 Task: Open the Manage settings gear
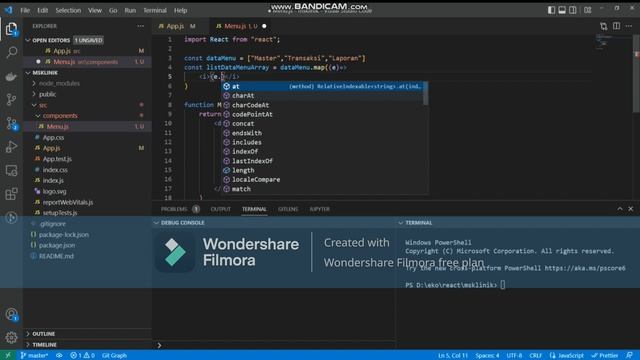click(11, 337)
